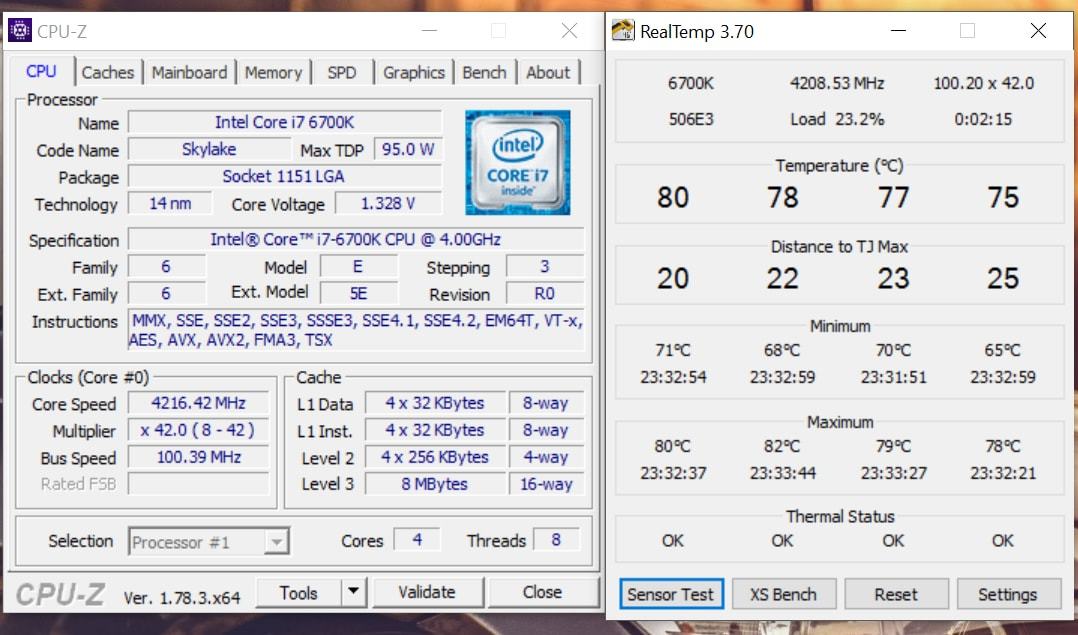This screenshot has height=635, width=1078.
Task: Open the Mainboard tab
Action: (189, 72)
